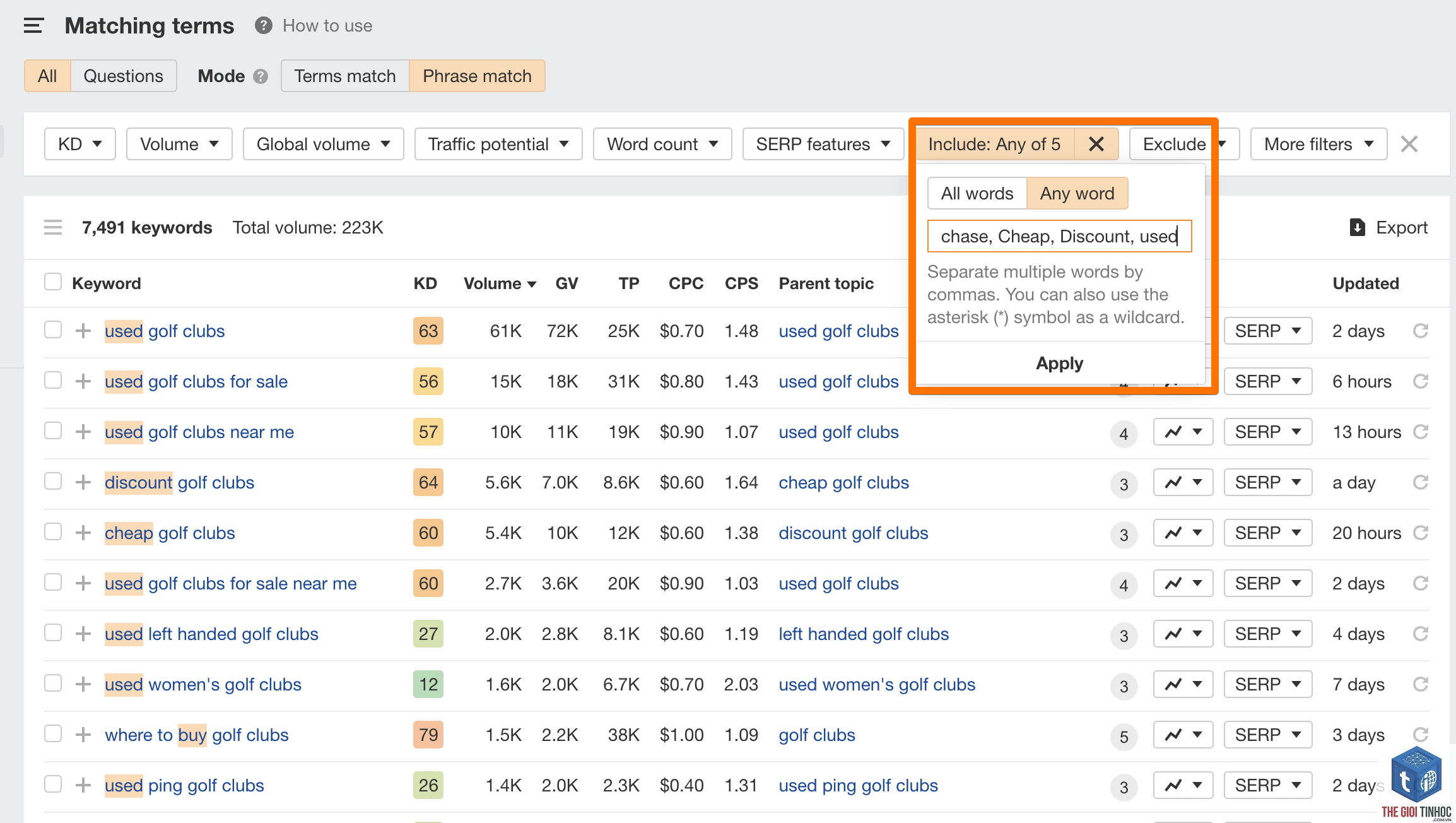Click the Mode help question mark icon
Image resolution: width=1456 pixels, height=823 pixels.
pos(261,76)
